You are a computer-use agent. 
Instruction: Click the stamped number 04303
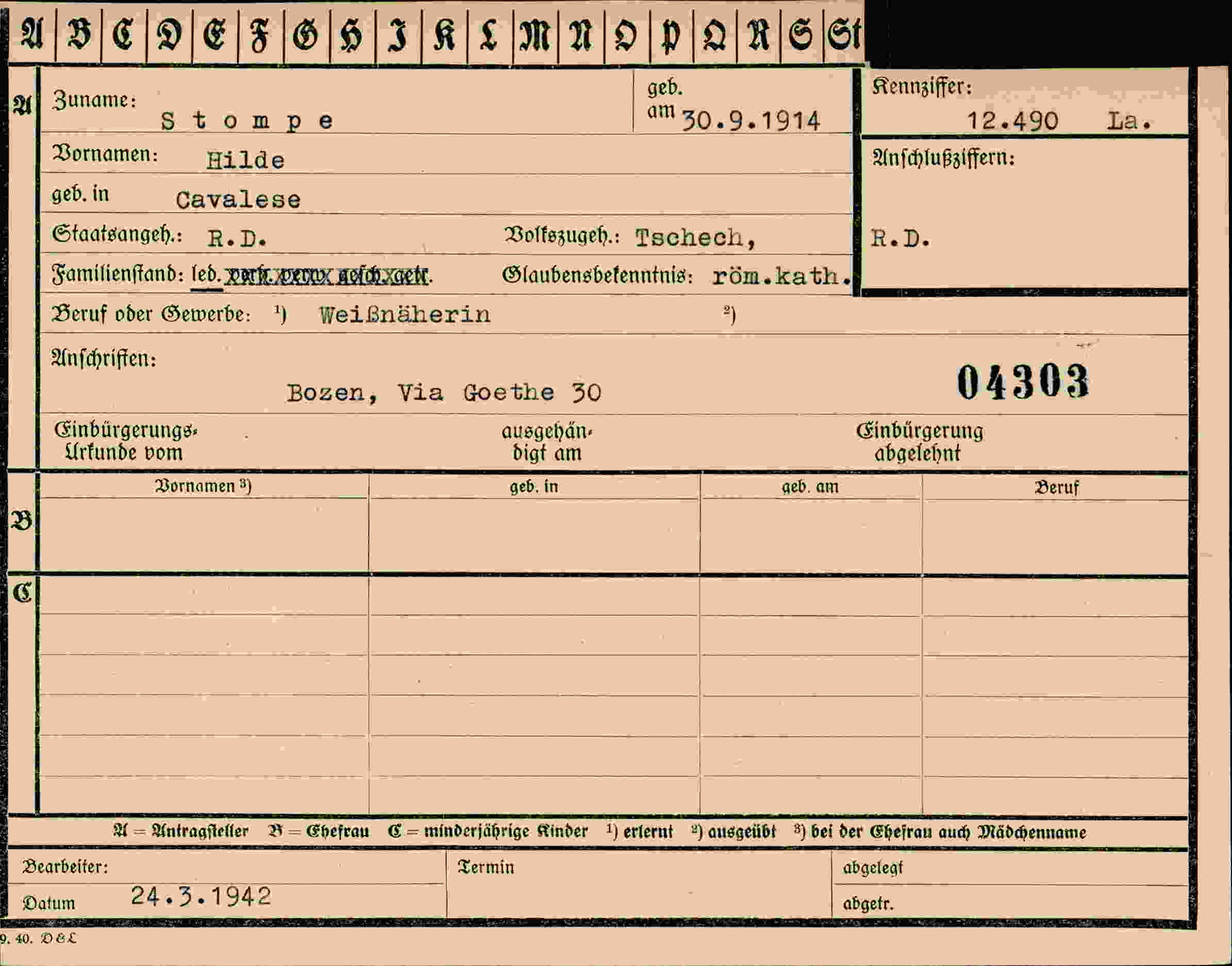coord(1023,382)
